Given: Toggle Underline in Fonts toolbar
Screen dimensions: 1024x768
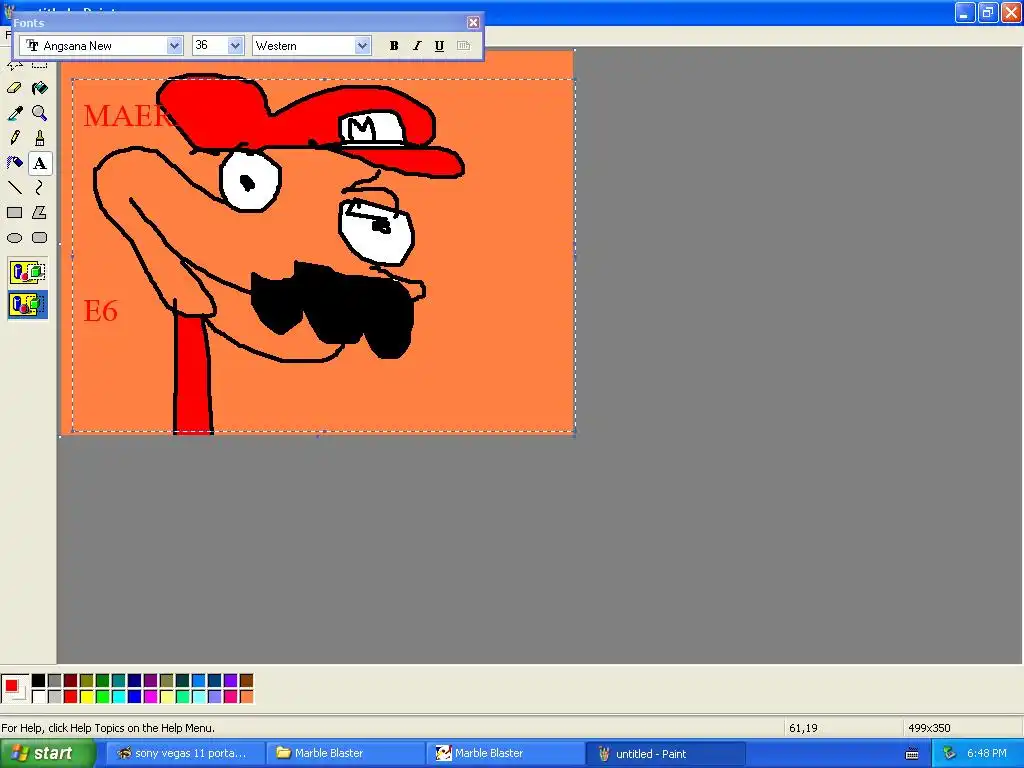Looking at the screenshot, I should (440, 46).
